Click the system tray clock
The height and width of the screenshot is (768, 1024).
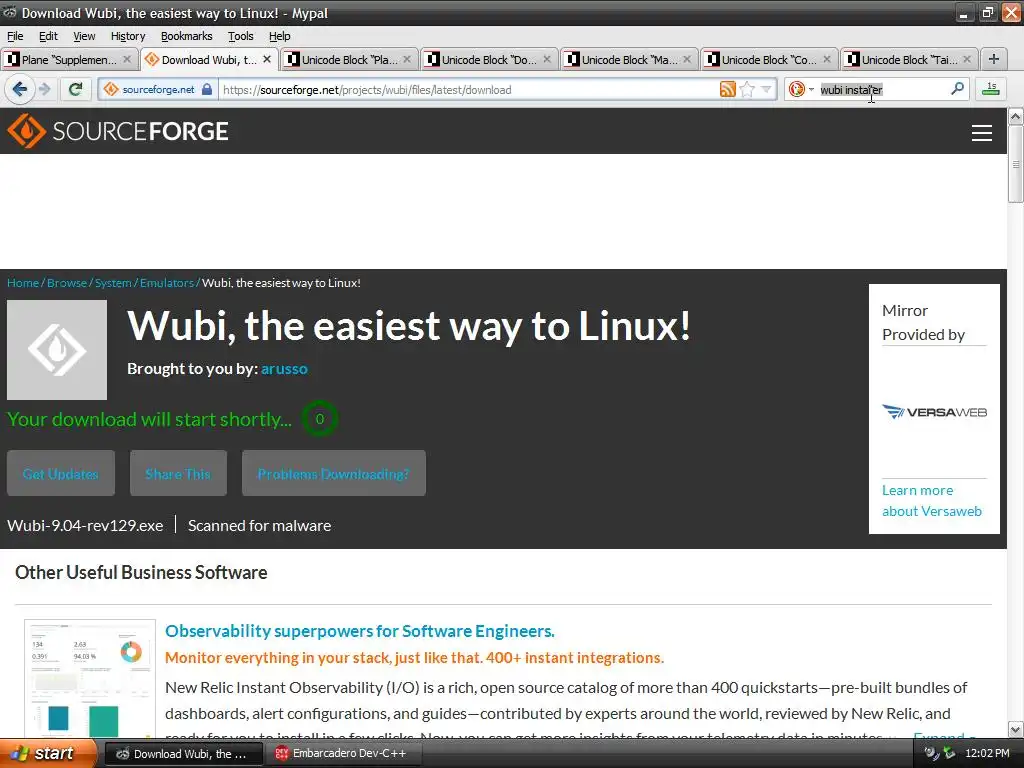coord(987,754)
